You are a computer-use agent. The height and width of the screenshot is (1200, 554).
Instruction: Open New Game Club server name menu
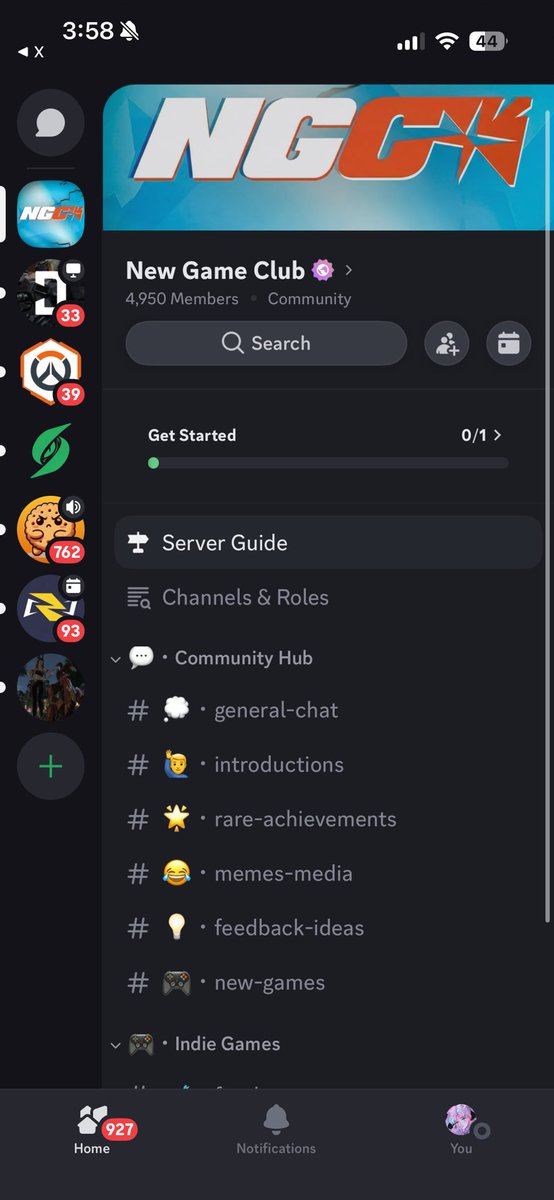240,270
